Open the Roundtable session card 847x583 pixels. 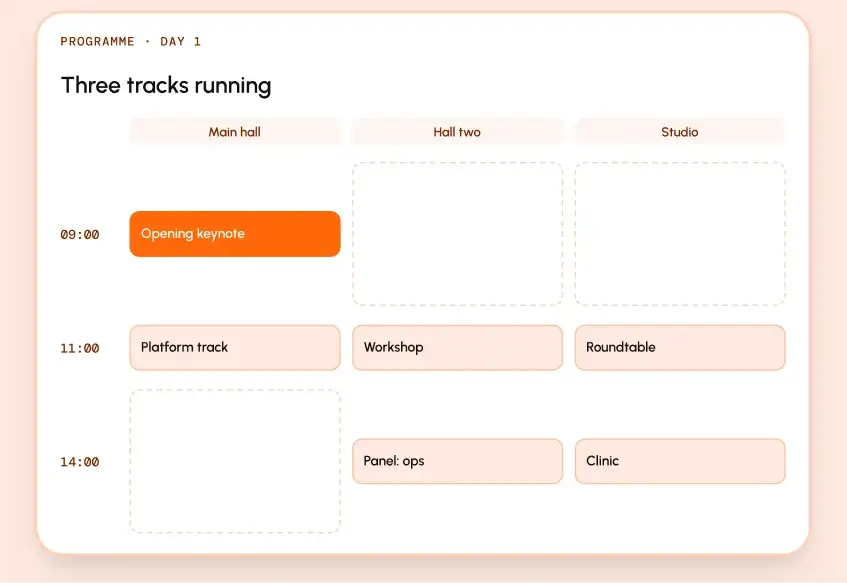[x=680, y=347]
